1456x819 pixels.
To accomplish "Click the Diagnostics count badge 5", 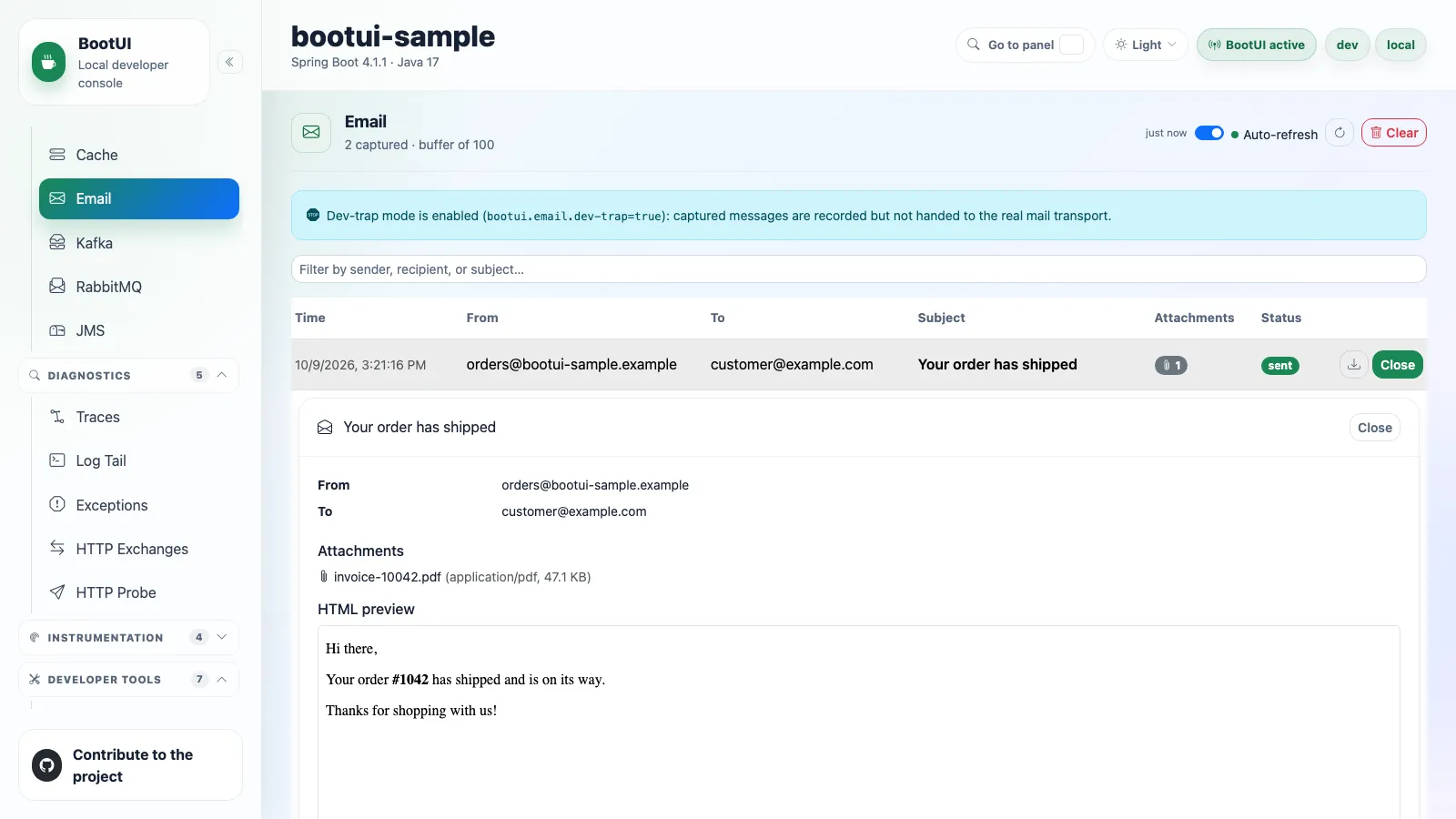I will [199, 375].
